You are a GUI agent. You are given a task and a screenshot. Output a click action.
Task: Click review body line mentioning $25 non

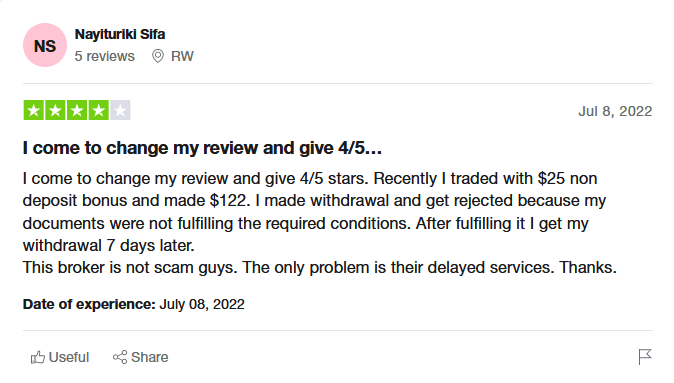click(310, 178)
